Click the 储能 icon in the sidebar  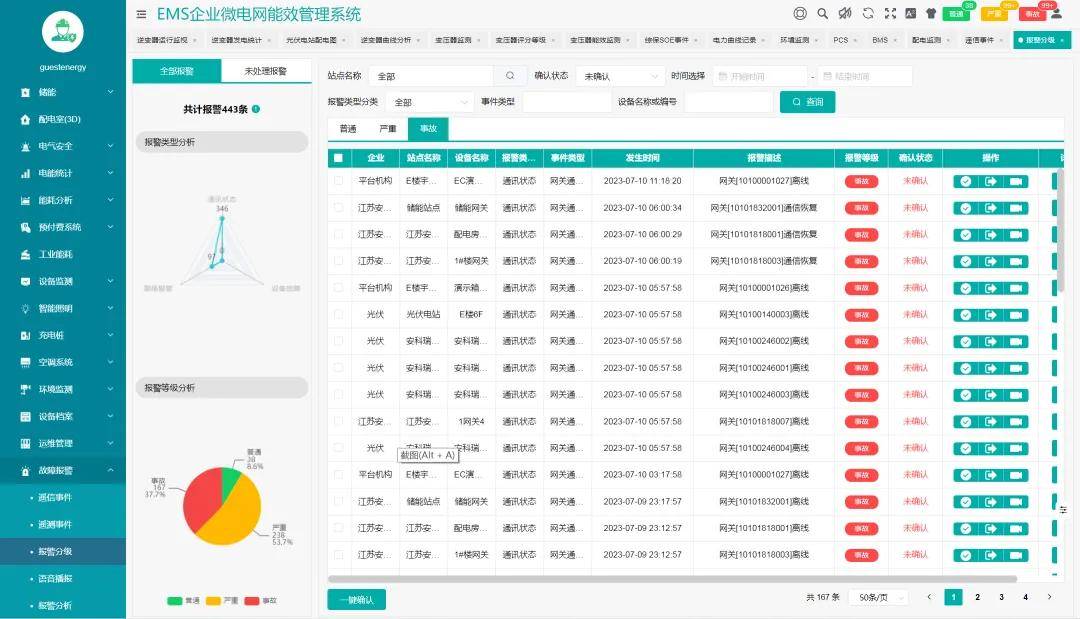coord(25,92)
